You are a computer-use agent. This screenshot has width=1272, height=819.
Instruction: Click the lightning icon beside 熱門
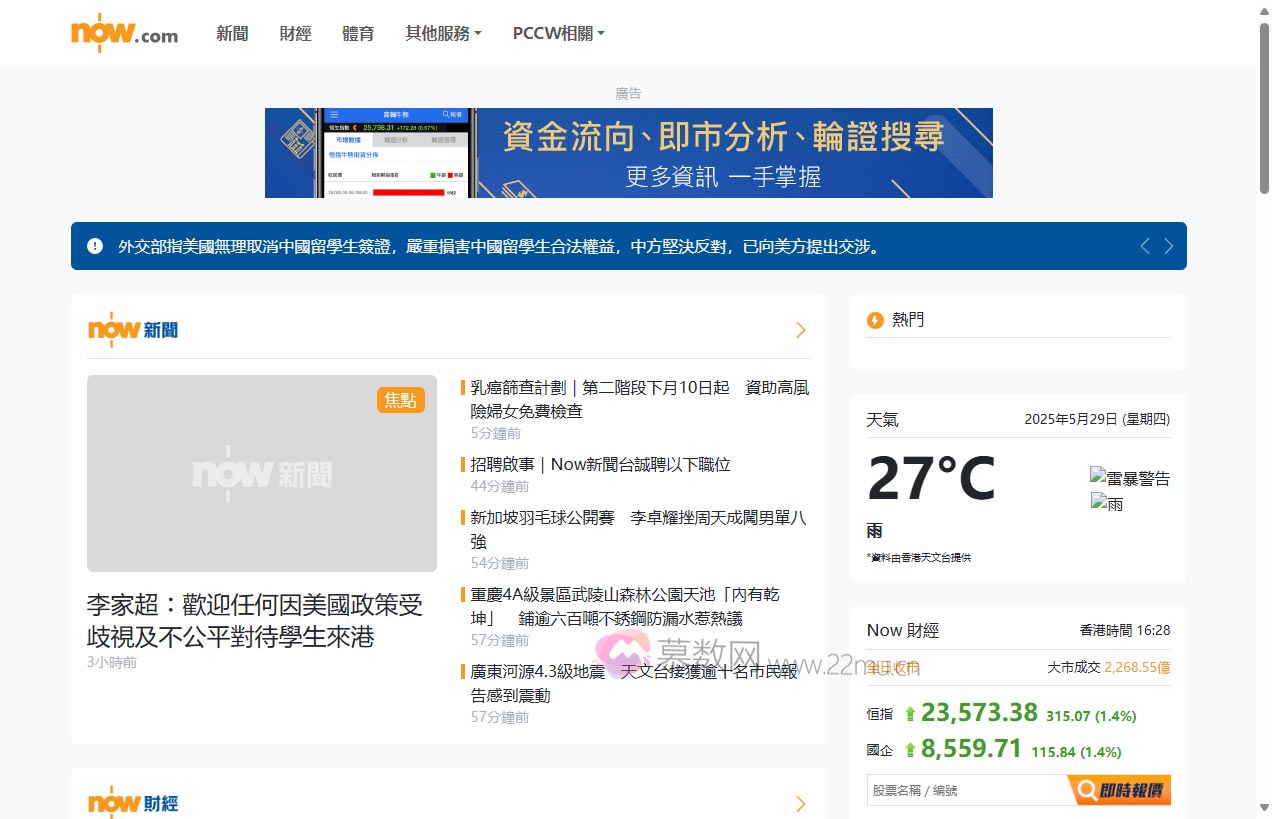pos(875,320)
